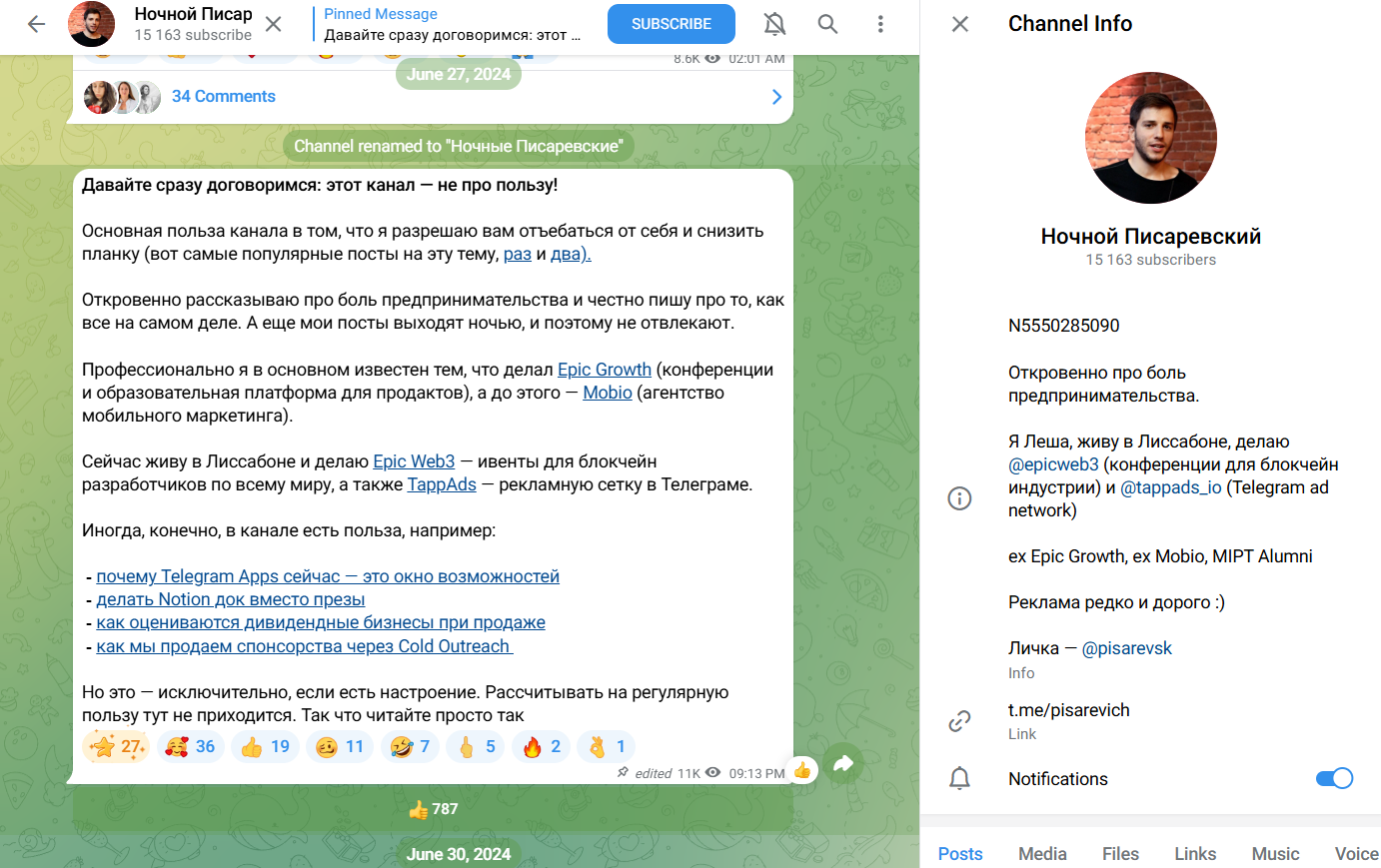Click the "15 163 subscribers" count in Channel Info
Screen dimensions: 1381x868
coord(1151,260)
